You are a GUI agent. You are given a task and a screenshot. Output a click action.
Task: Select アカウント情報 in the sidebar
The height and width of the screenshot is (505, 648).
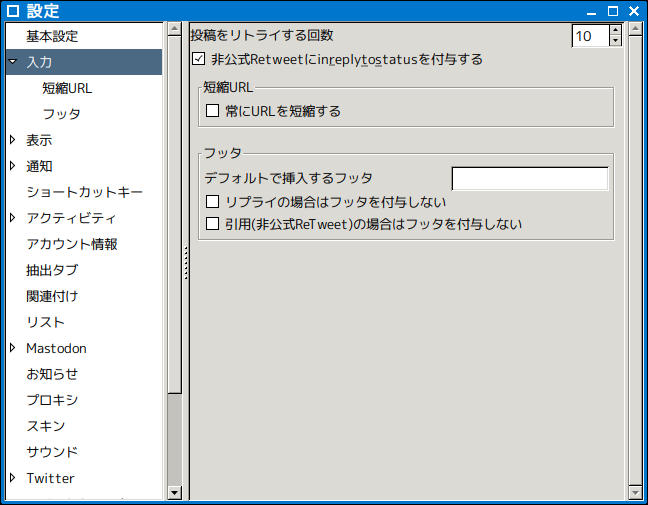click(72, 244)
